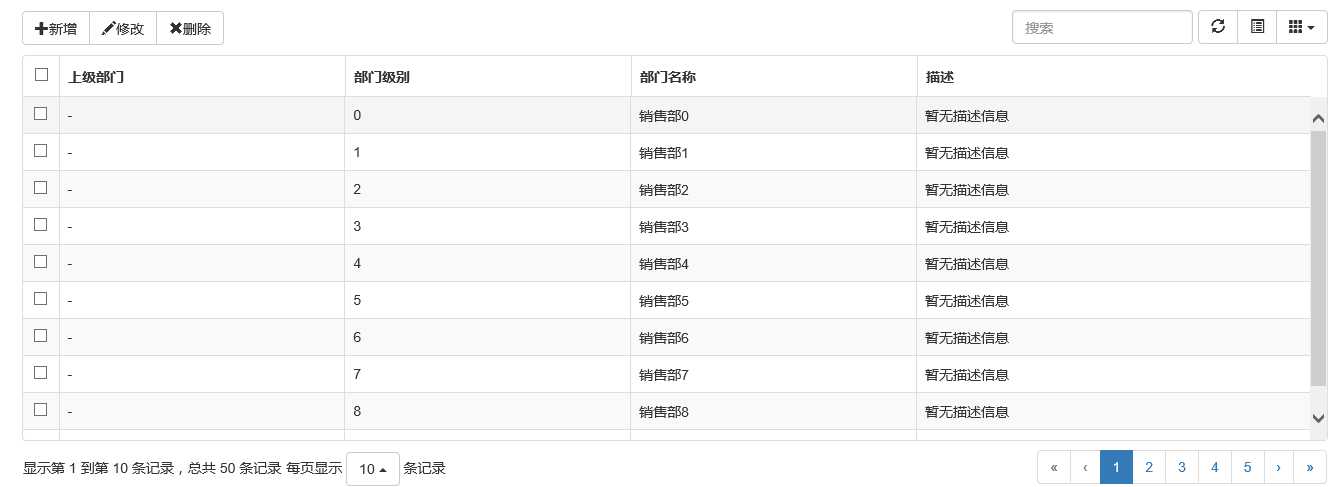Expand the page size 10 dropdown
This screenshot has width=1329, height=487.
[372, 469]
